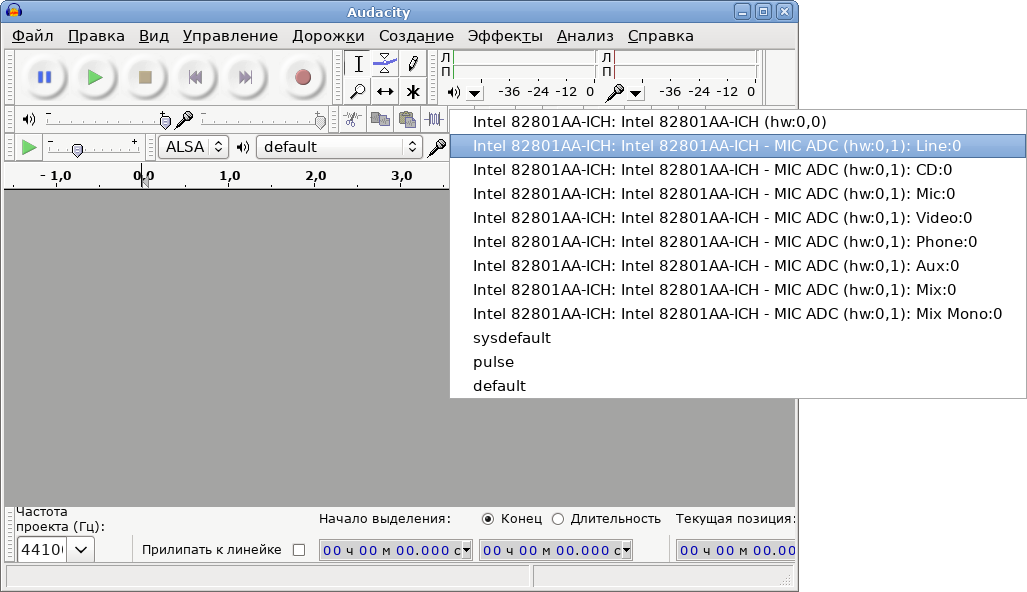1027x592 pixels.
Task: Select the 'Длительность' radio button
Action: coord(558,519)
